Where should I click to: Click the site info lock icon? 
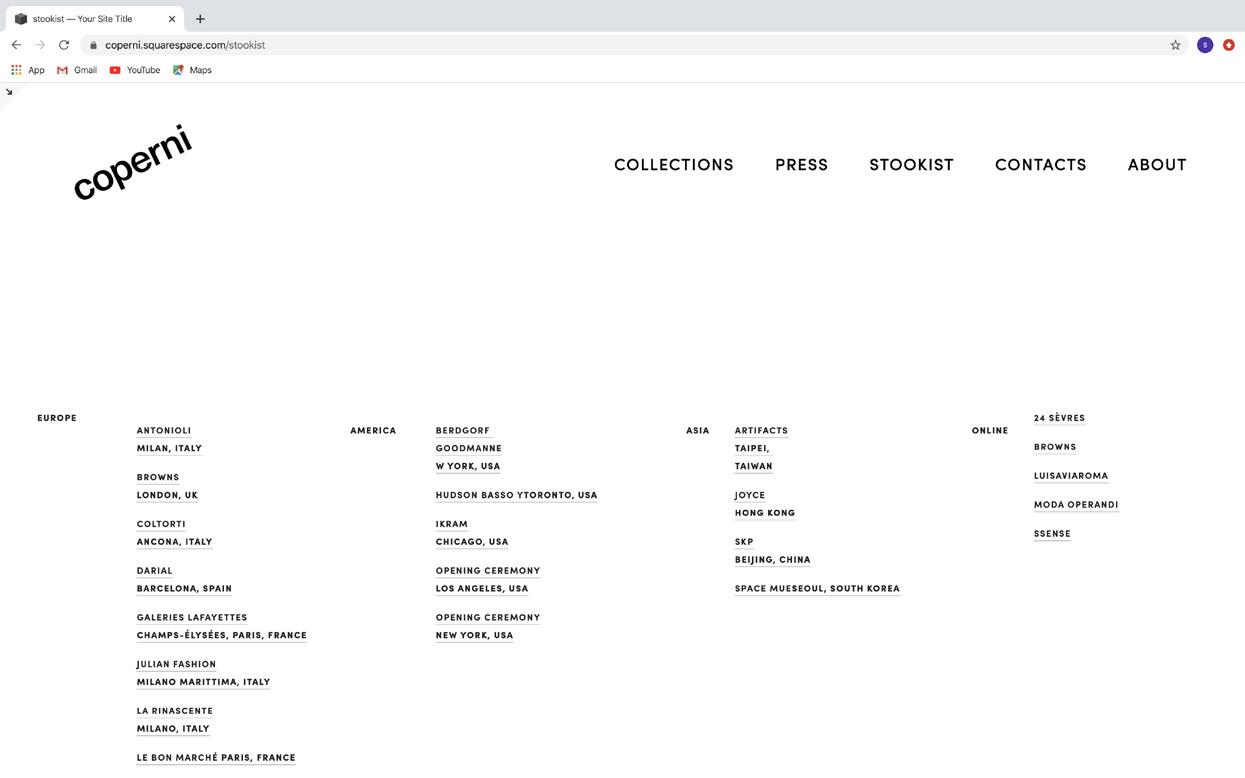93,45
